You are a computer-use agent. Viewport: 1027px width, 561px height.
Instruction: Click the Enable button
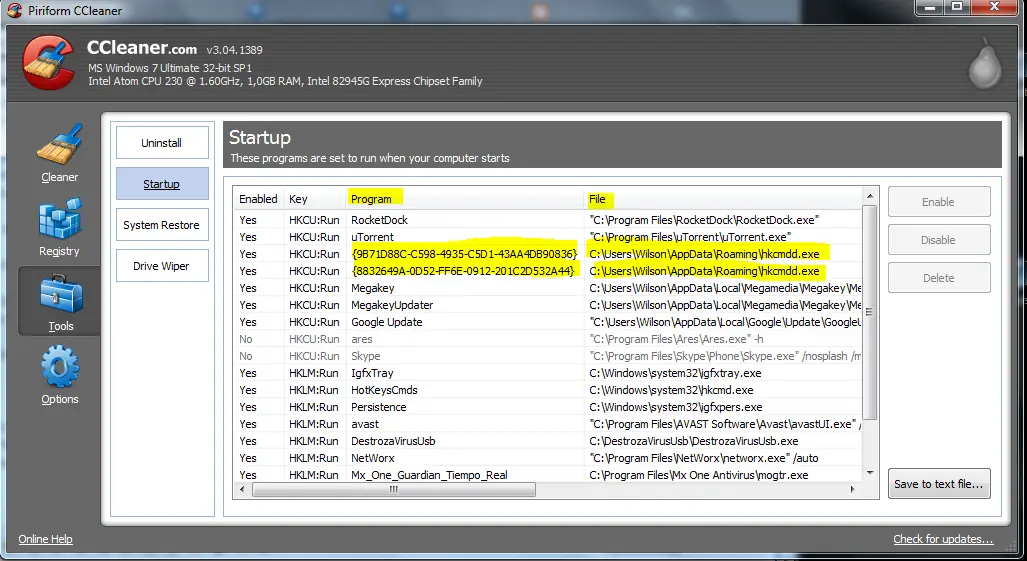tap(939, 202)
